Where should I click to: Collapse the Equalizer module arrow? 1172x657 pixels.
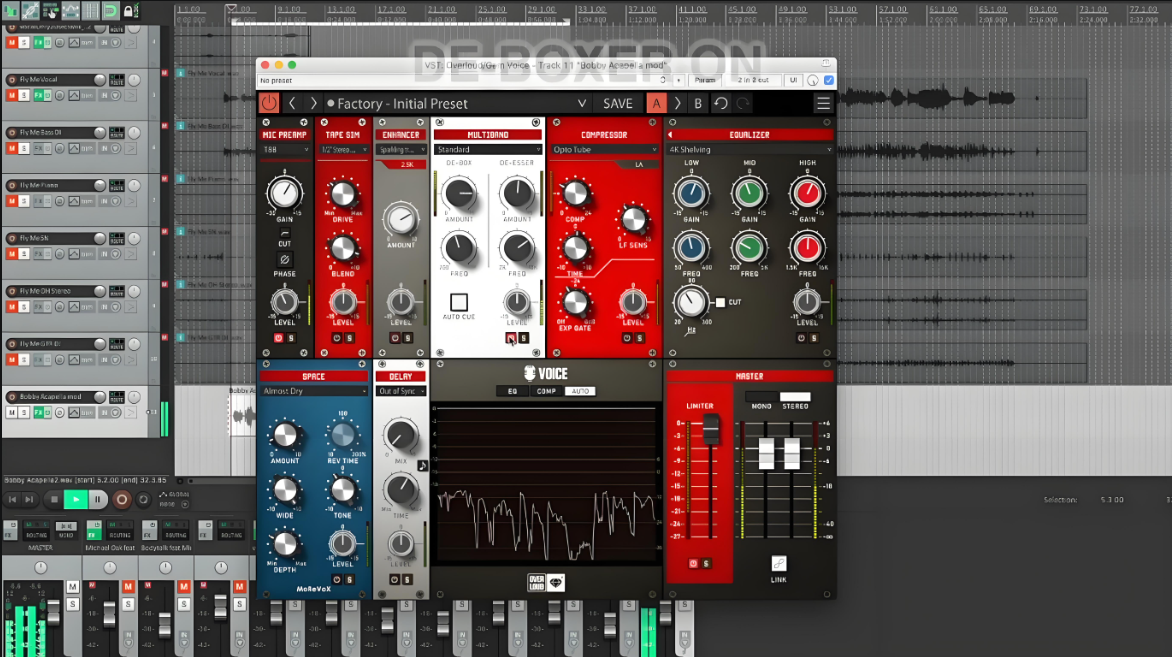pos(670,135)
